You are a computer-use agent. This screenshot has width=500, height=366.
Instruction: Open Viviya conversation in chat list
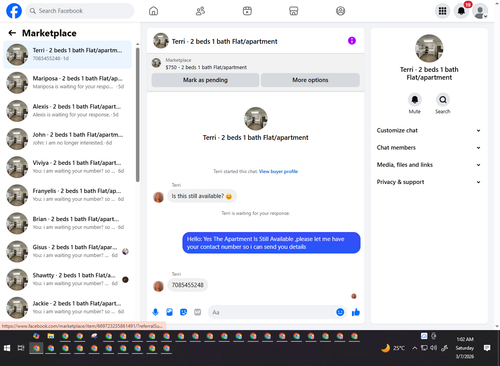tap(68, 167)
